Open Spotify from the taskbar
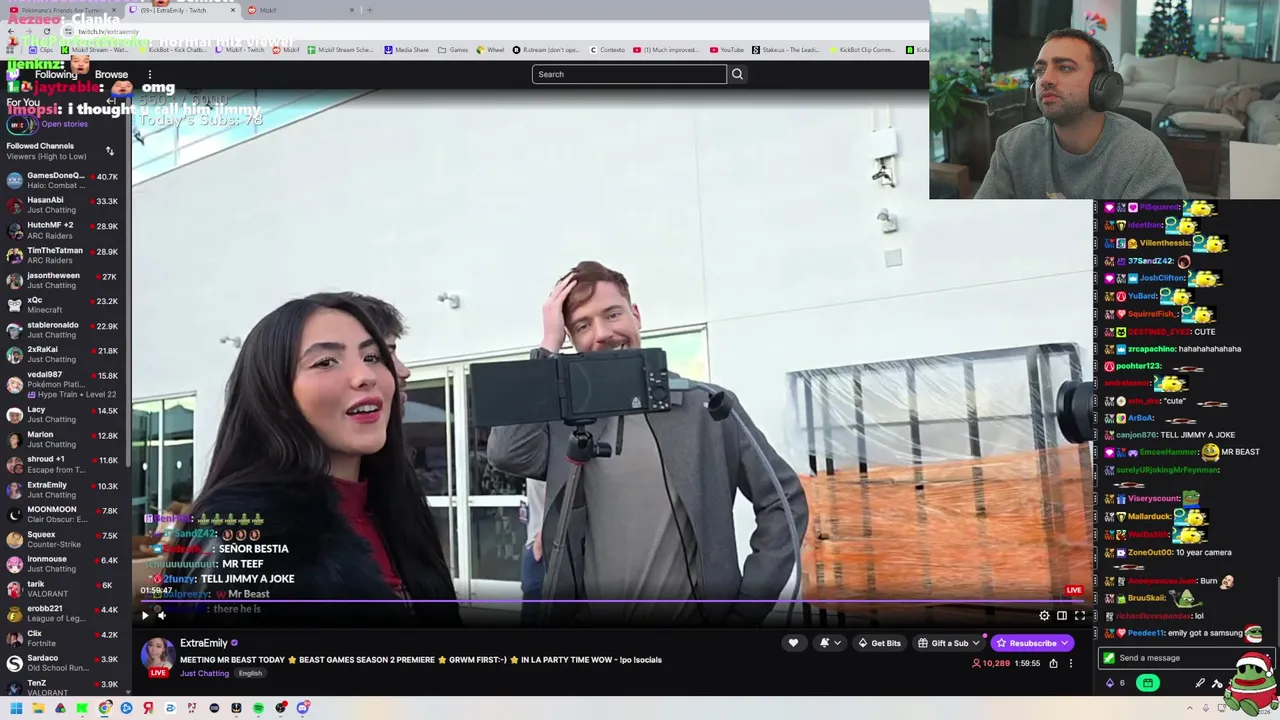1280x720 pixels. [x=258, y=708]
